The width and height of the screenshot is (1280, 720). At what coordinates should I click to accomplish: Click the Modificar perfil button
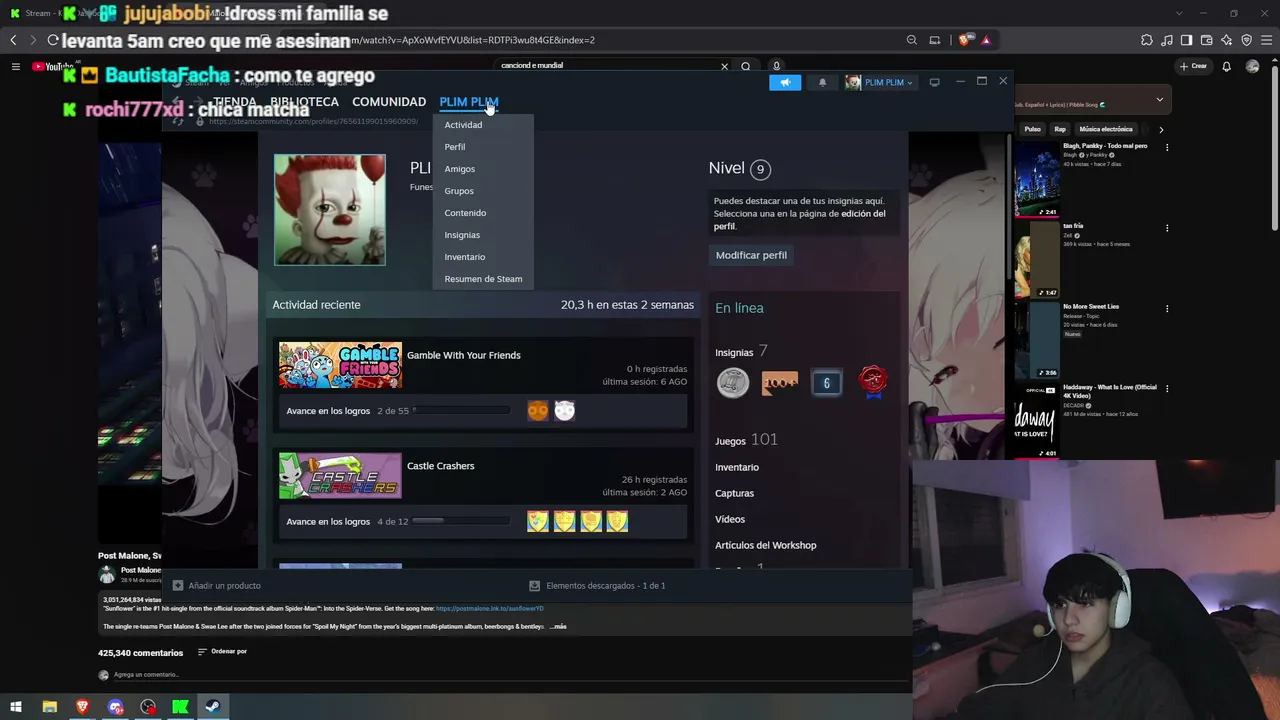[x=751, y=255]
